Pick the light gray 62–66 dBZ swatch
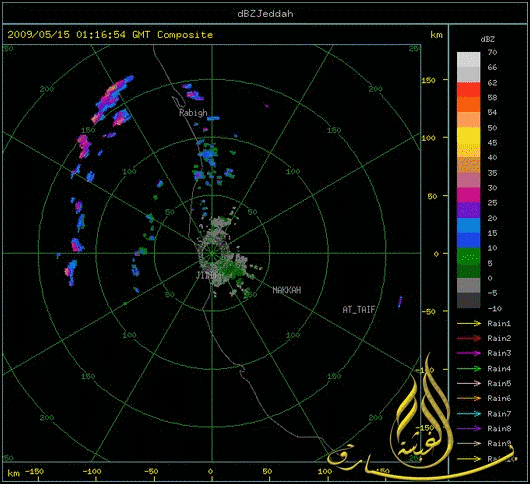 pos(468,75)
